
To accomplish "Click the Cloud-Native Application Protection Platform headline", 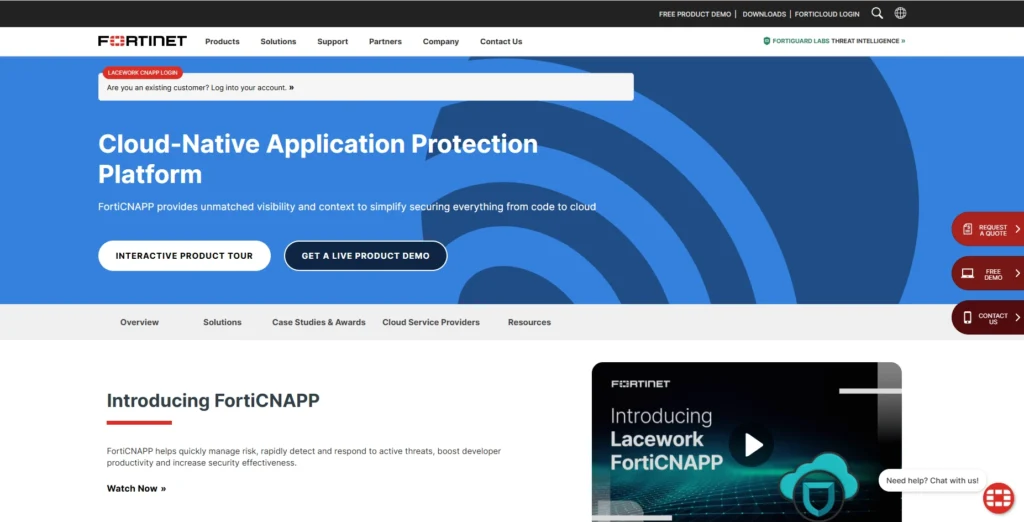I will (x=318, y=159).
